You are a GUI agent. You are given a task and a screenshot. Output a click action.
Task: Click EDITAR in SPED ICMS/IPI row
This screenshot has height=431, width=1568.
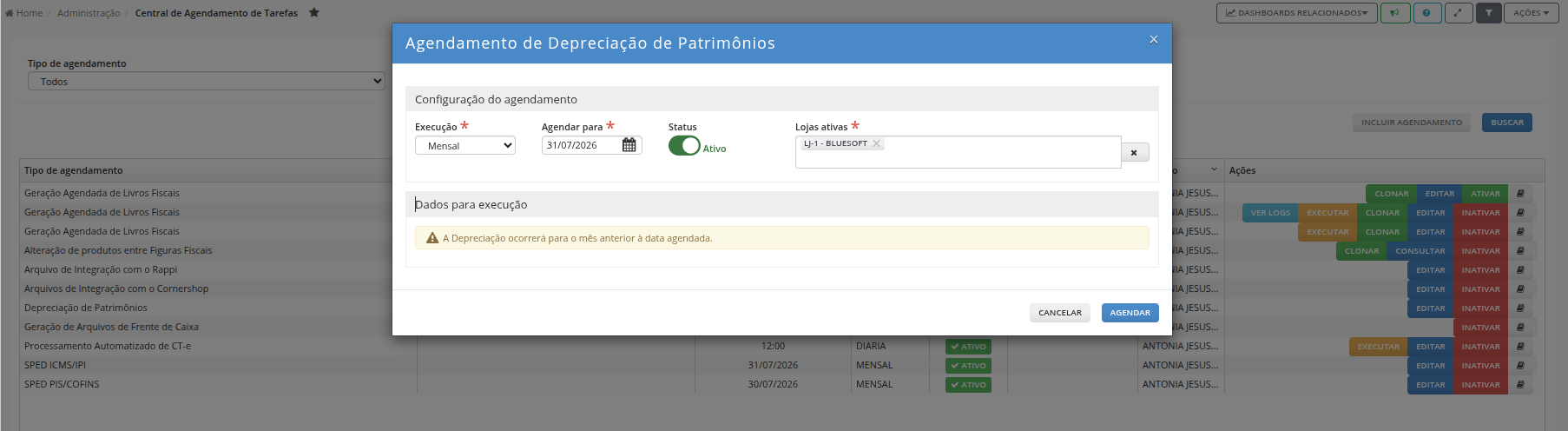(1431, 366)
